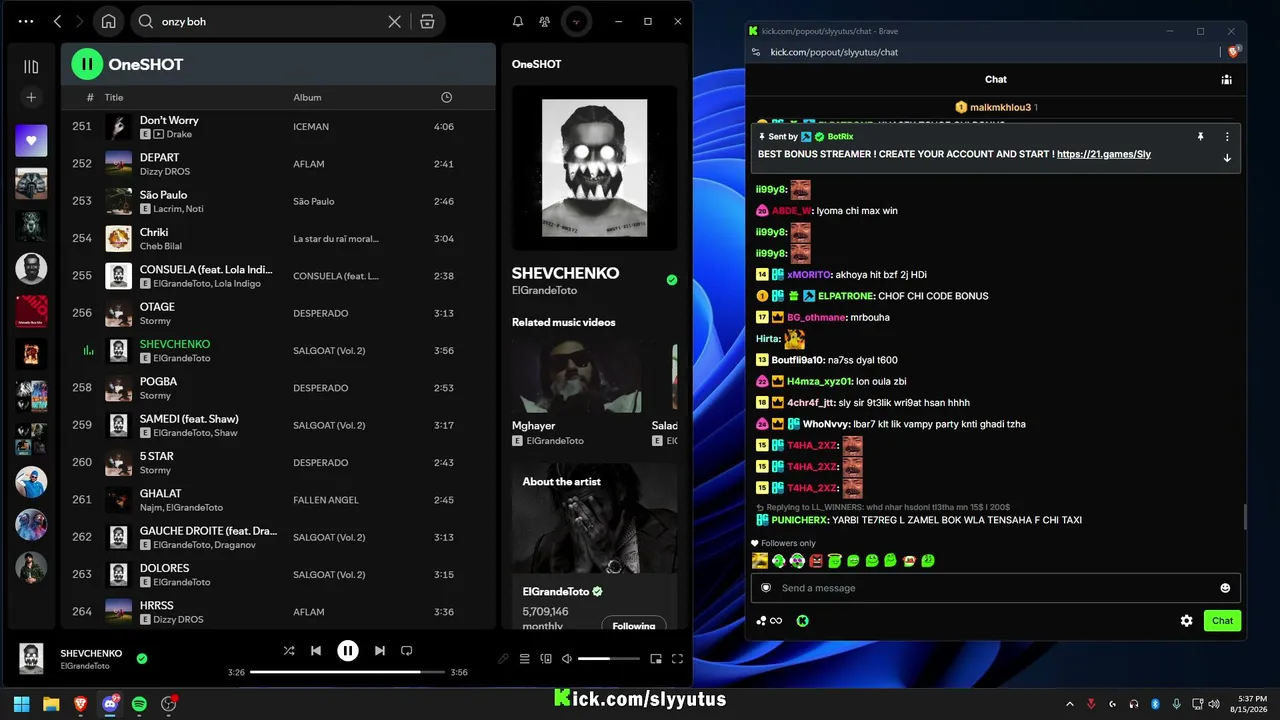This screenshot has height=720, width=1280.
Task: Open the Spotify three-dots menu
Action: point(26,21)
